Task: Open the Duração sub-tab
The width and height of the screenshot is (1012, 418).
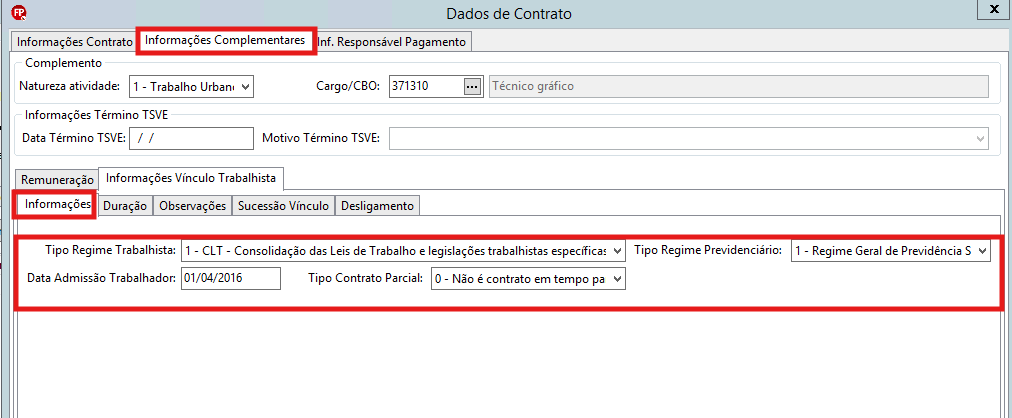Action: (x=125, y=206)
